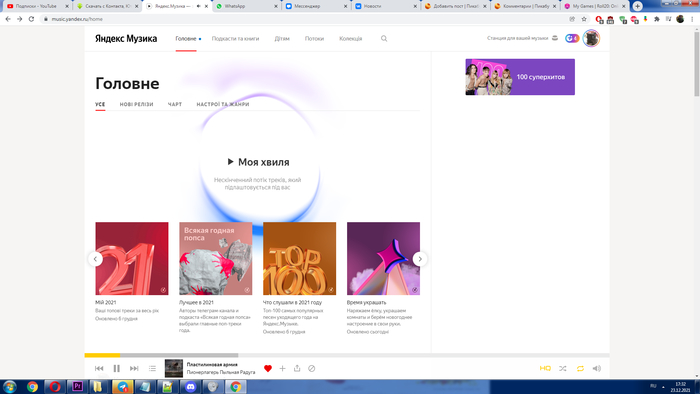
Task: Seek in the track progress bar
Action: pos(347,355)
